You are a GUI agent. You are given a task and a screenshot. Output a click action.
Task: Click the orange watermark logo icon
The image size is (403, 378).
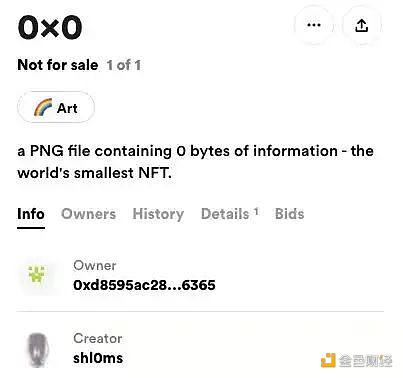[328, 360]
